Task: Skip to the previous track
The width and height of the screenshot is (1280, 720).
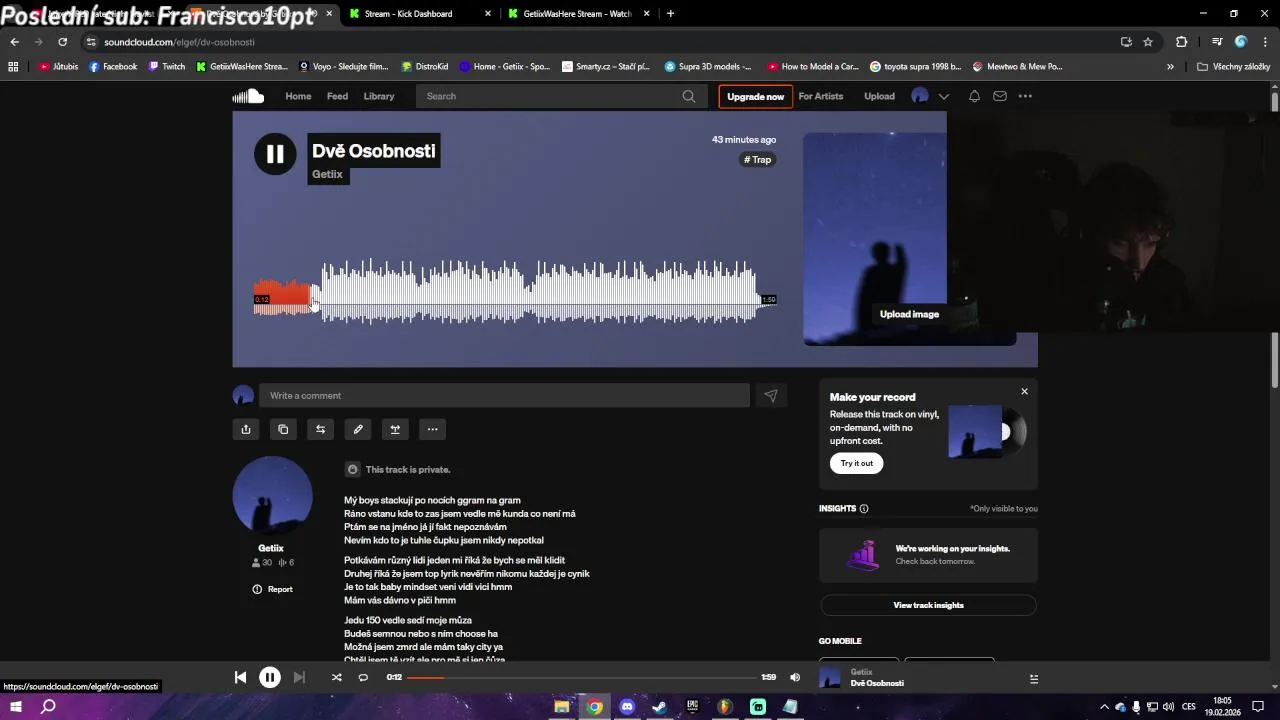Action: click(240, 677)
